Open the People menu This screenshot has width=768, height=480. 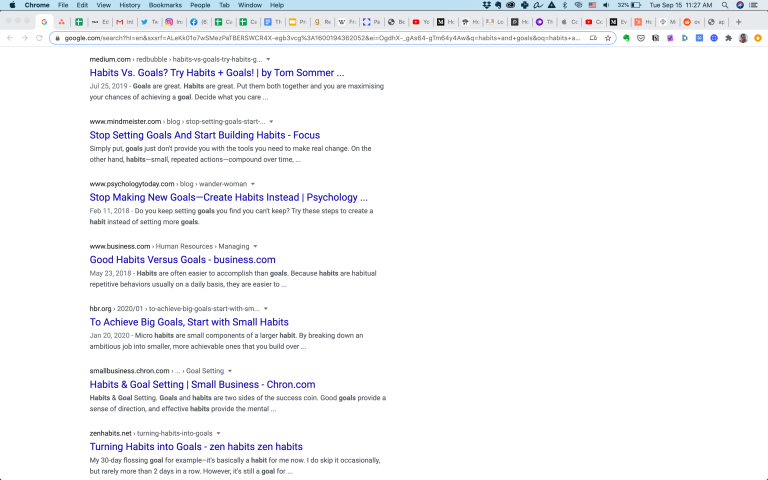[200, 5]
